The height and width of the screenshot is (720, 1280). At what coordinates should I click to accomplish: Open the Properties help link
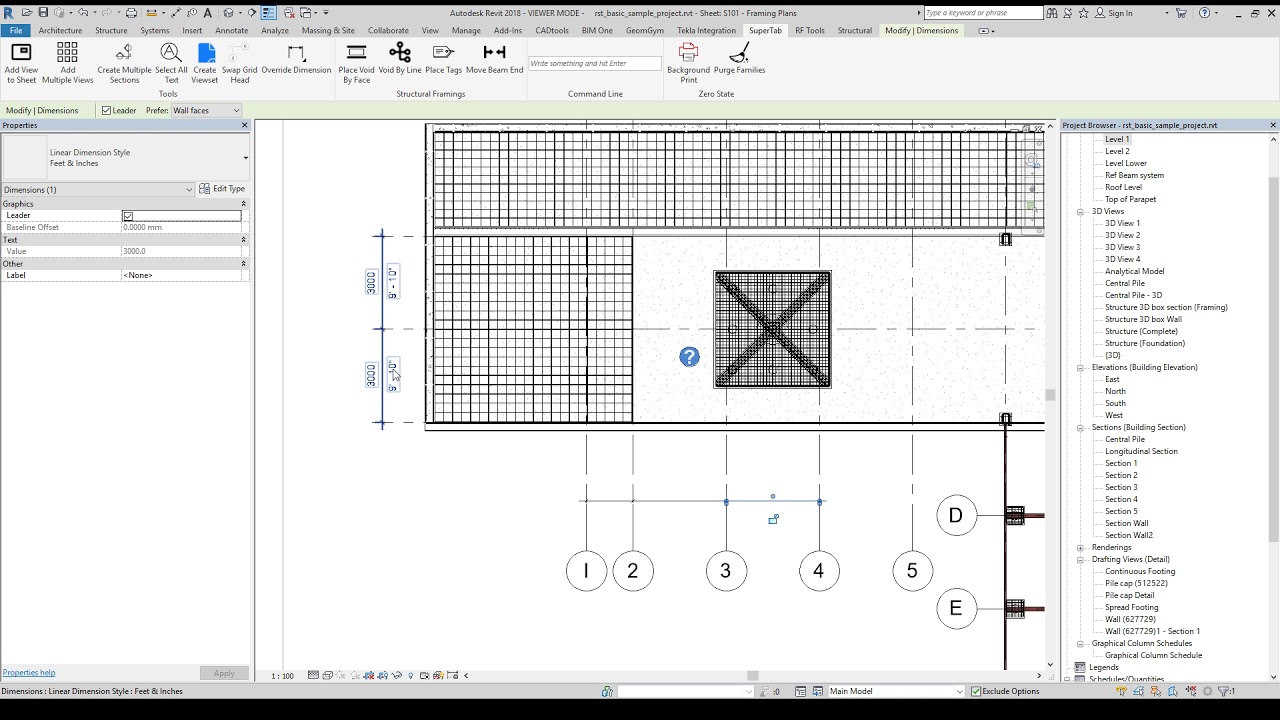(x=29, y=673)
